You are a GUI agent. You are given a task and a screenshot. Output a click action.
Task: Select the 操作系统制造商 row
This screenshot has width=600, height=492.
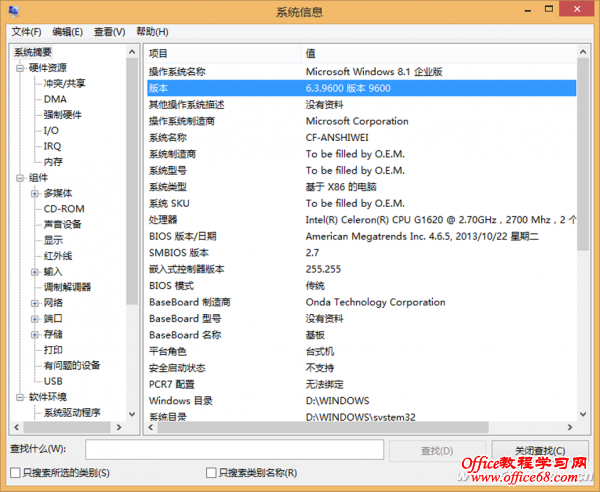[362, 121]
